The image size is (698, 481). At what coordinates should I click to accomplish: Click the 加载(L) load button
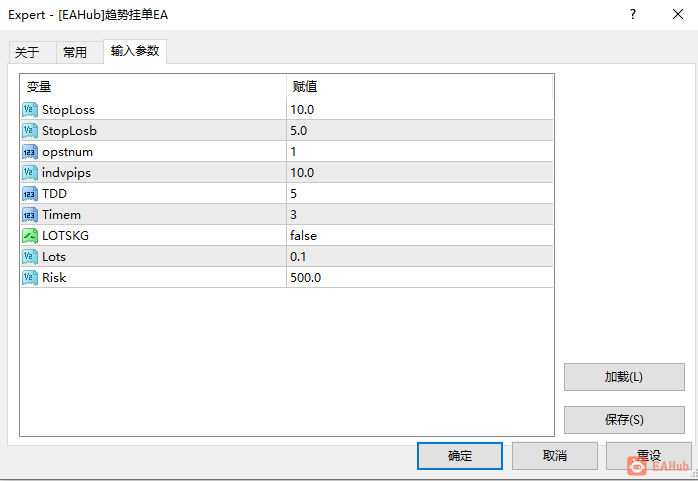(x=624, y=377)
